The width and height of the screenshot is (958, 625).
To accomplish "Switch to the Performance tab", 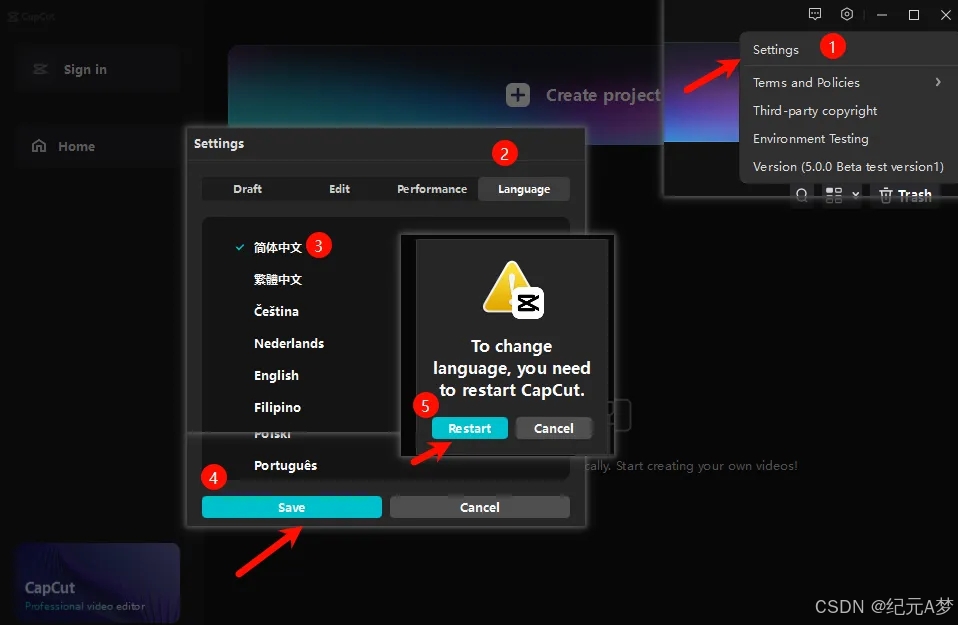I will click(x=432, y=189).
